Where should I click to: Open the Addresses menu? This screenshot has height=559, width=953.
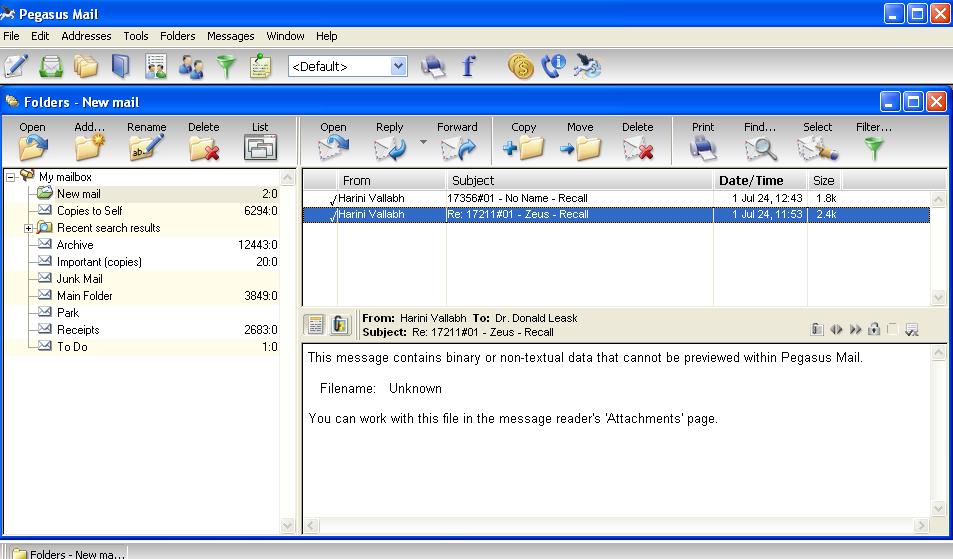click(x=86, y=36)
